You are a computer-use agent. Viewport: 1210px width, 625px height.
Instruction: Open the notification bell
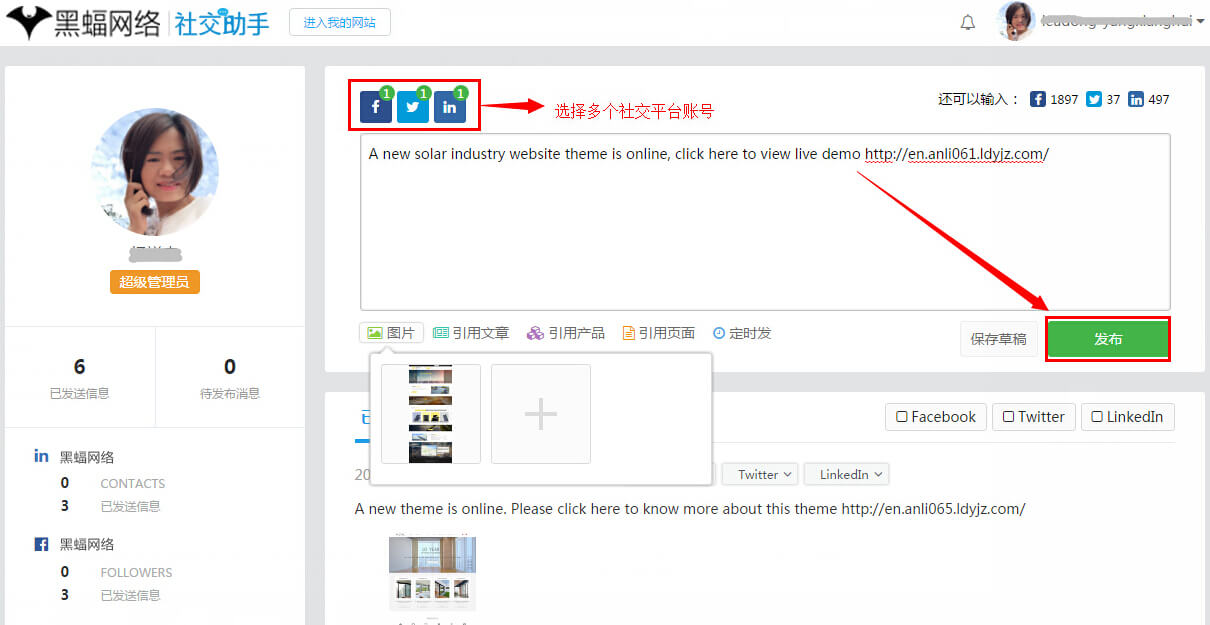tap(967, 23)
